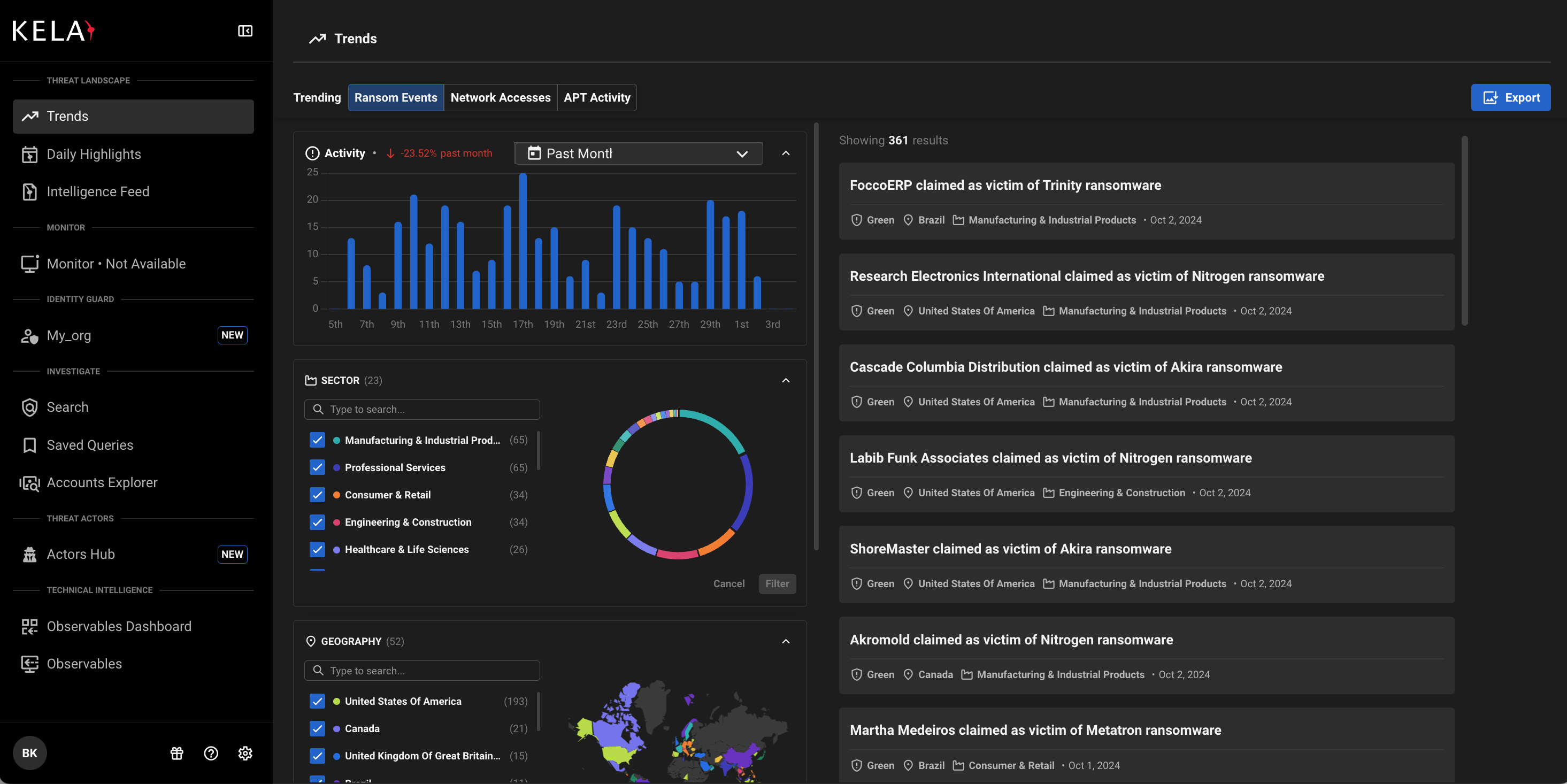Image resolution: width=1567 pixels, height=784 pixels.
Task: Uncheck Manufacturing & Industrial Products sector
Action: click(x=318, y=440)
